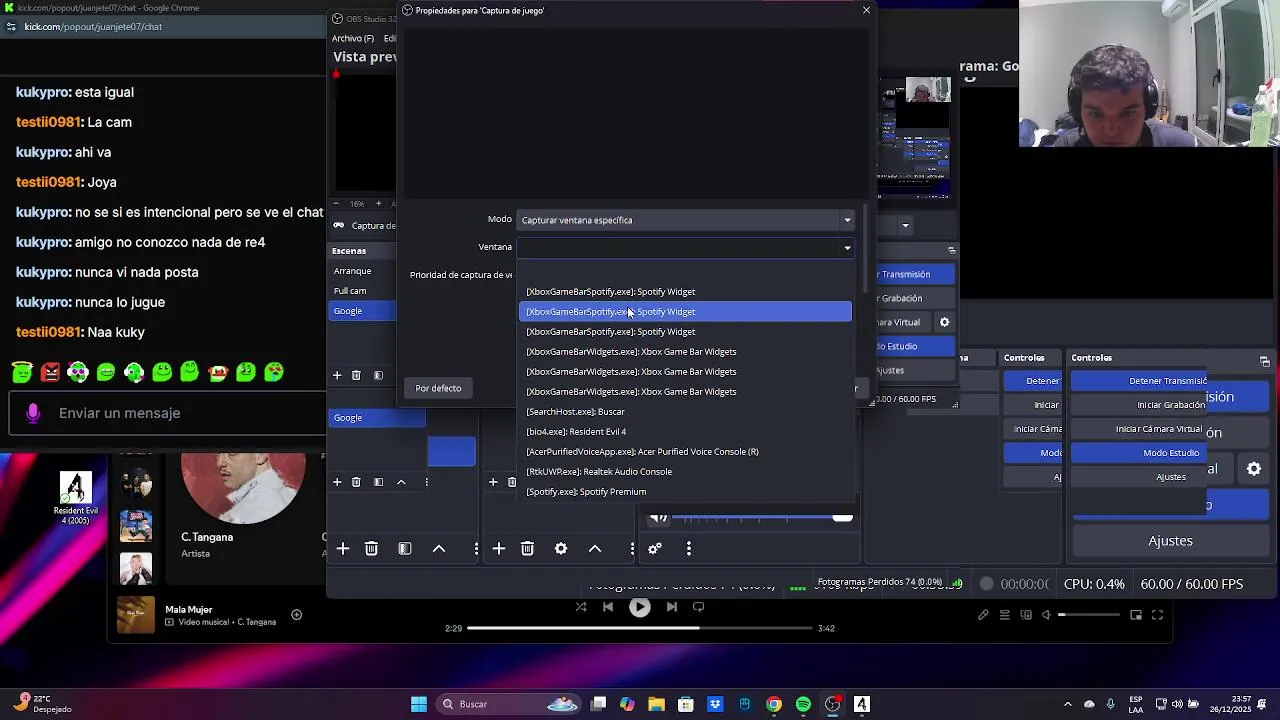This screenshot has width=1280, height=720.
Task: Open the Archivo menu in OBS
Action: 352,38
